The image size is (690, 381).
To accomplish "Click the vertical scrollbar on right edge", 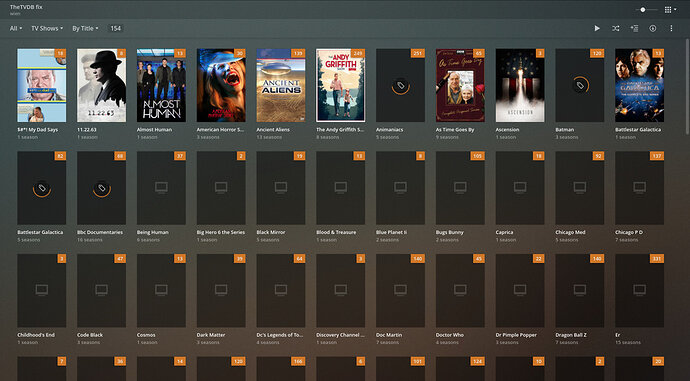I will (687, 87).
